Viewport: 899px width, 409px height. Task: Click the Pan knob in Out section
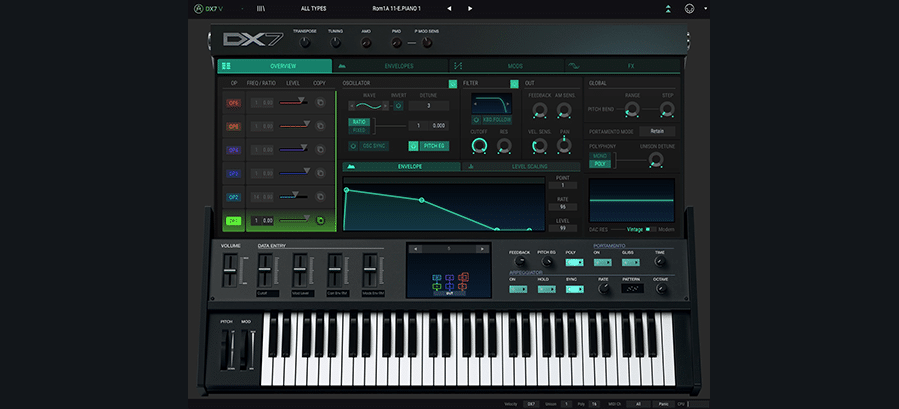564,146
